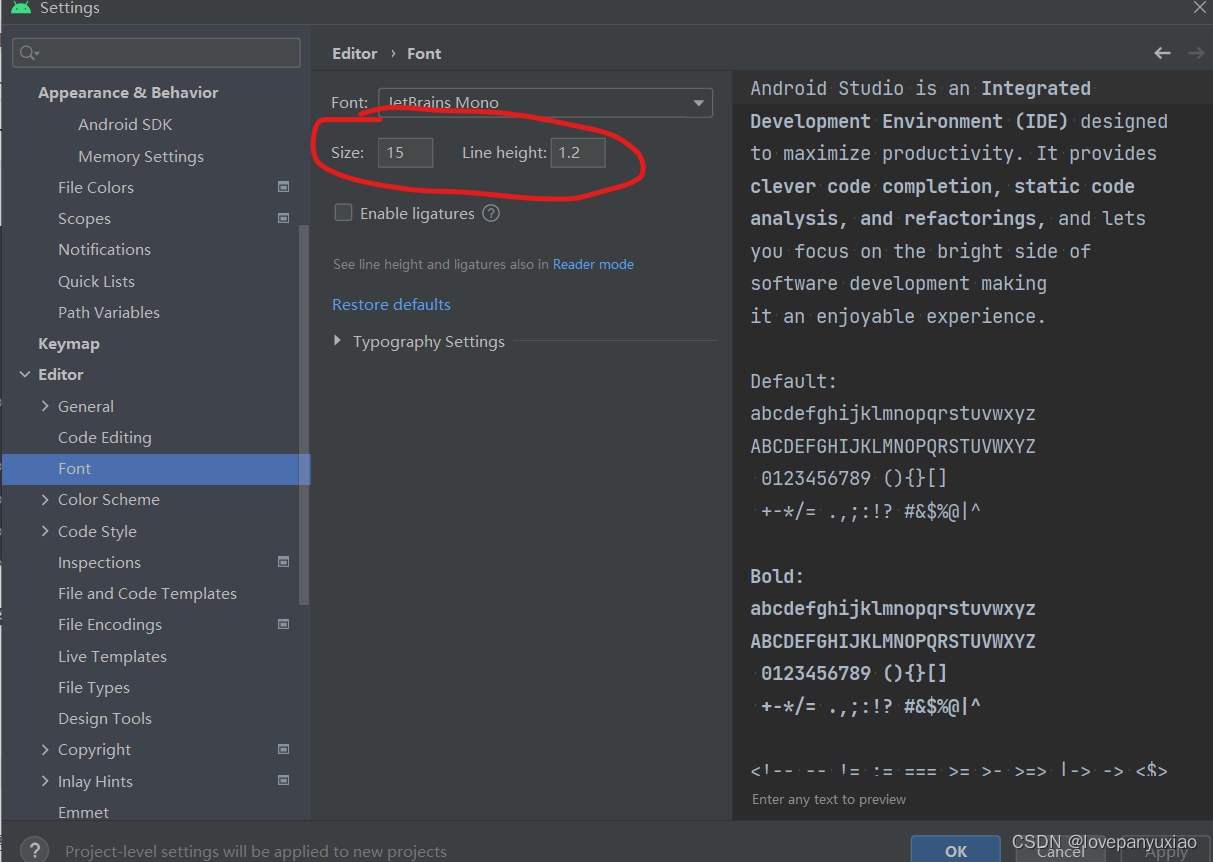
Task: Open the Font family dropdown
Action: pos(545,102)
